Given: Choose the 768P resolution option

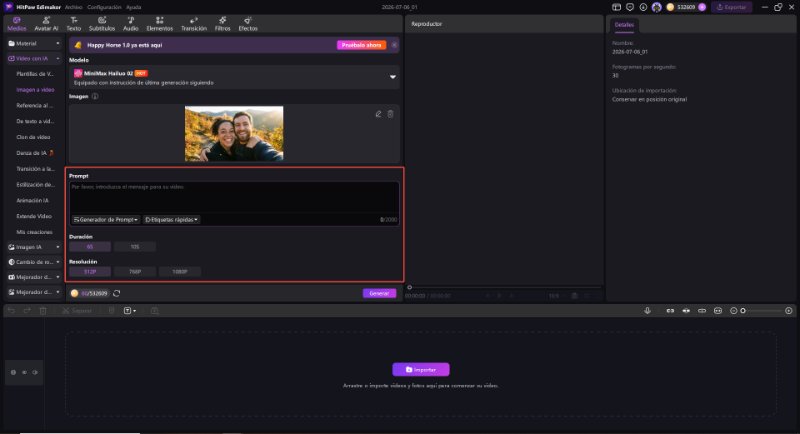Looking at the screenshot, I should (x=135, y=272).
